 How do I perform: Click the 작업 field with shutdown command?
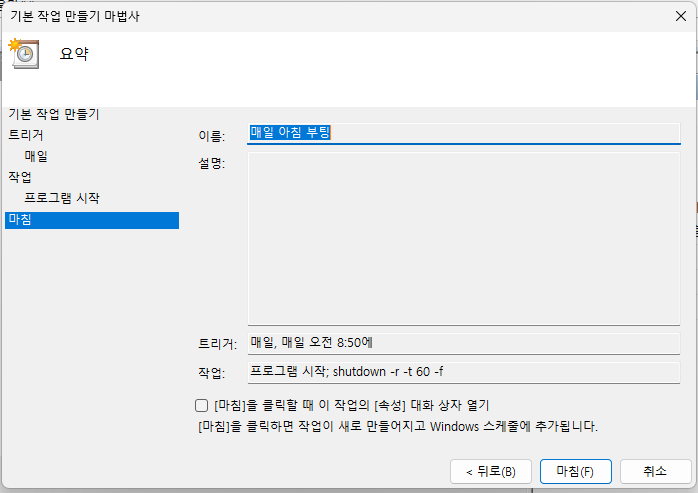click(x=463, y=372)
